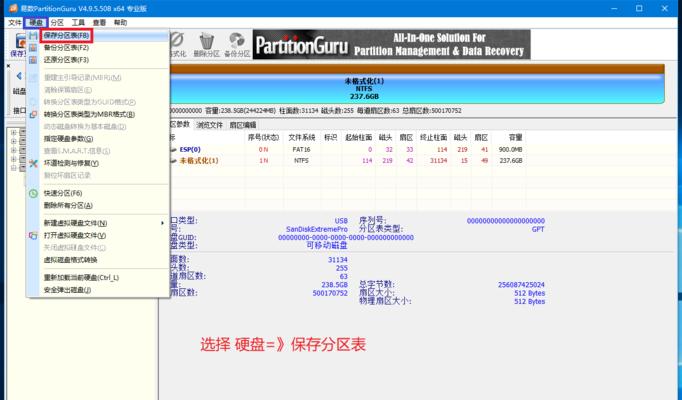Select the 未格式化(1) partition row in table
The image size is (682, 400).
pos(347,161)
